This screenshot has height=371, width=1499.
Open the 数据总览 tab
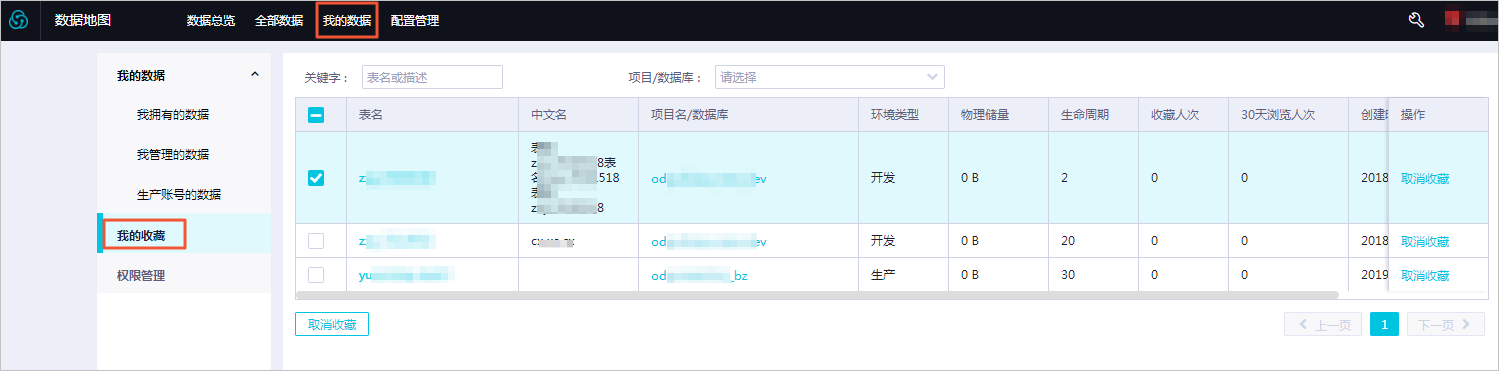pyautogui.click(x=211, y=20)
